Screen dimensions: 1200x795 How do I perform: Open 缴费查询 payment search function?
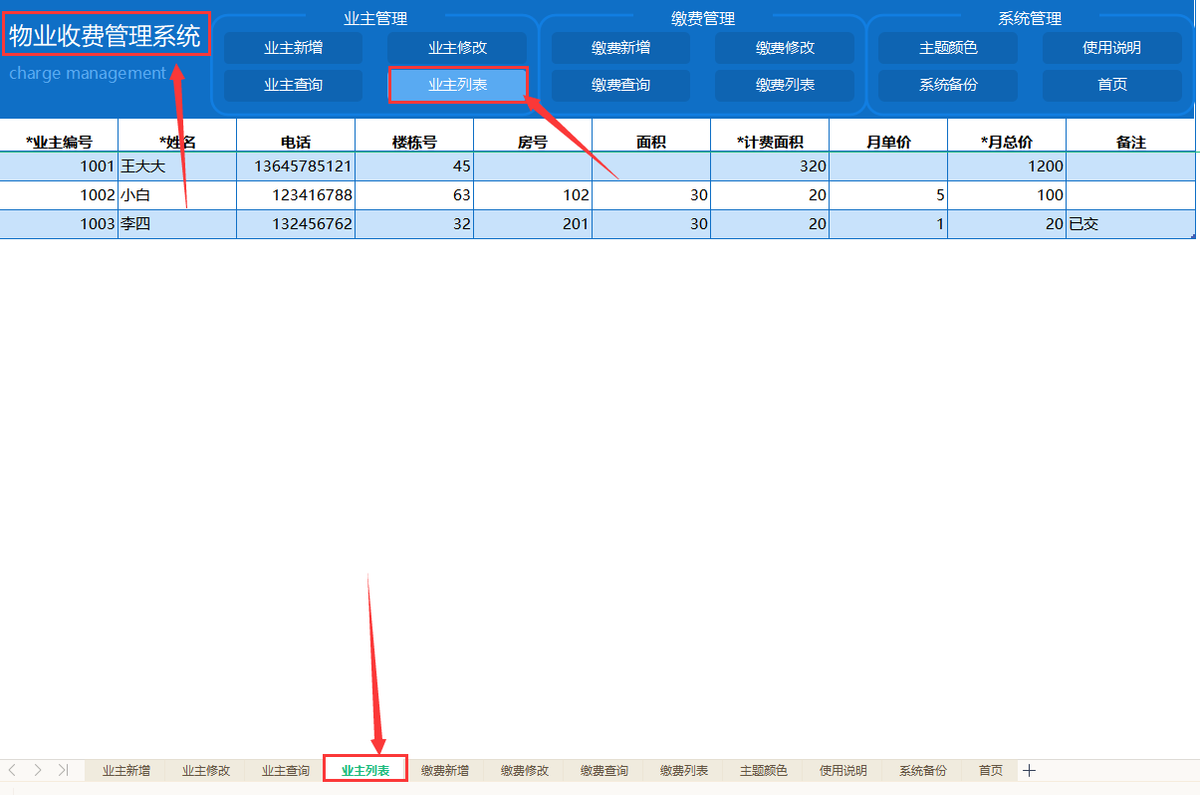621,85
